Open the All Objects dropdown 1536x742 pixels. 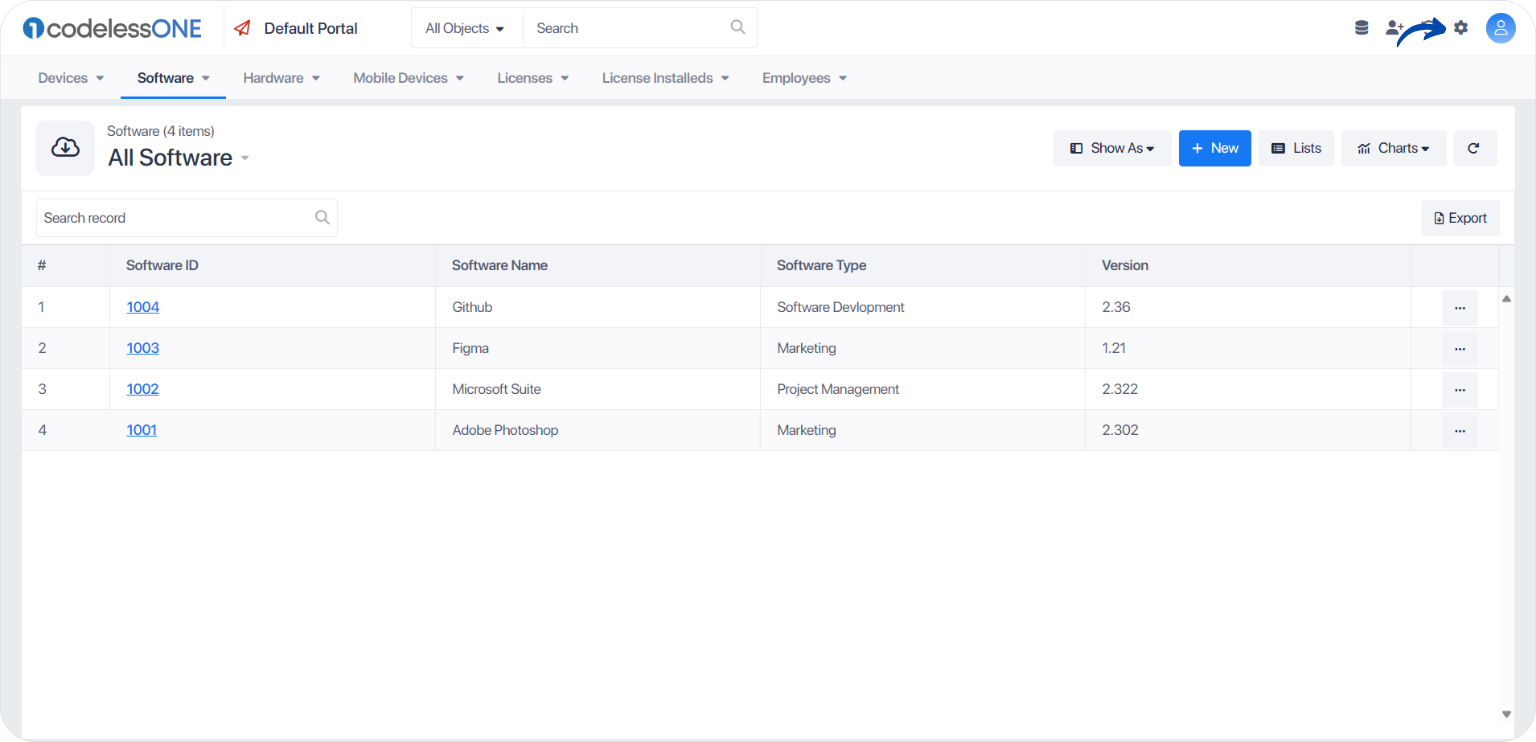click(465, 28)
